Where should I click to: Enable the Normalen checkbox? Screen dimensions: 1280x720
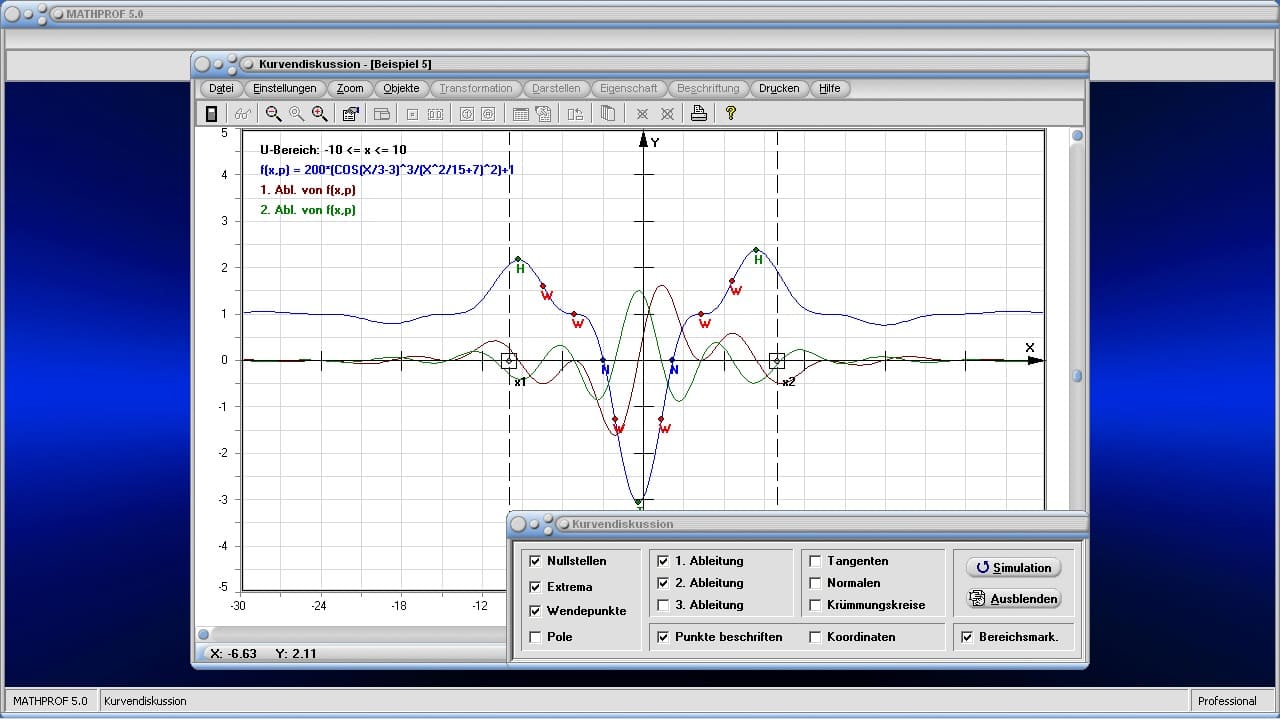click(x=815, y=583)
